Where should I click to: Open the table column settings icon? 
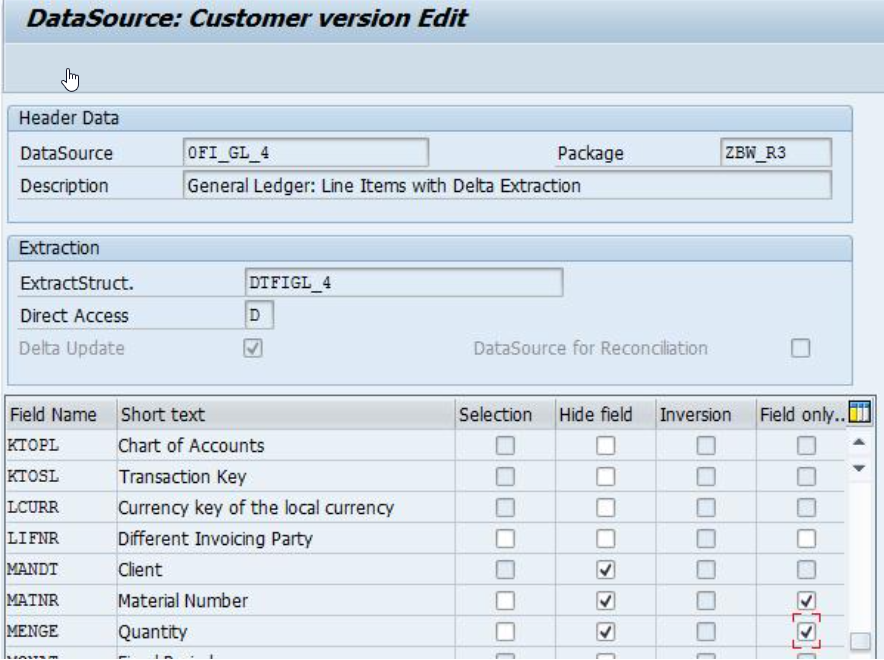859,413
